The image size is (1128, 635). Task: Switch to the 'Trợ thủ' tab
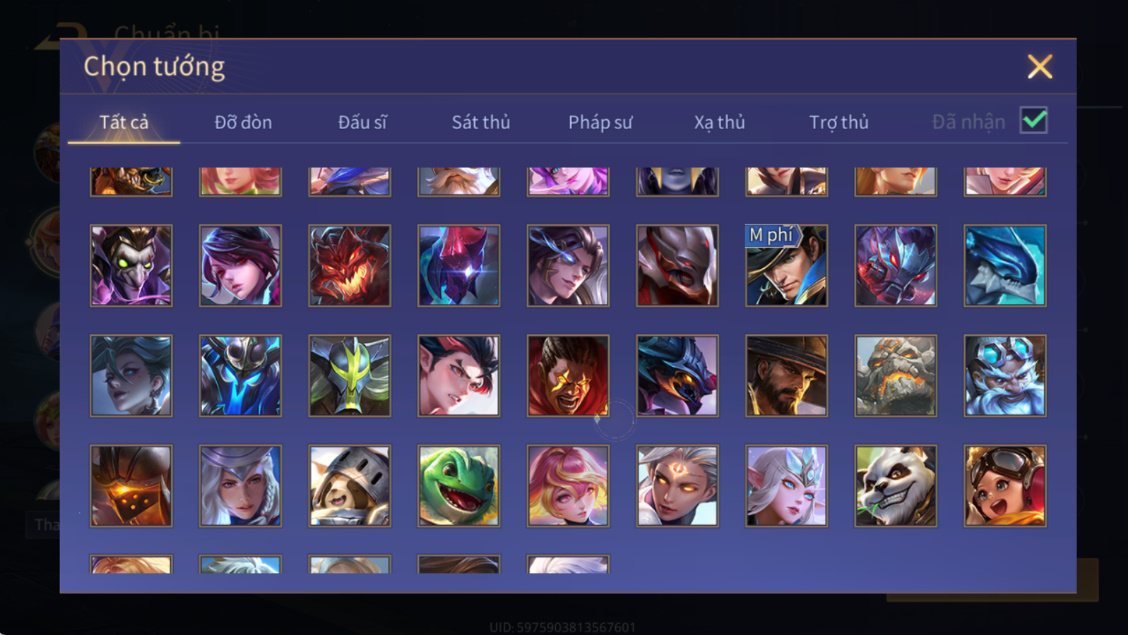[x=839, y=122]
